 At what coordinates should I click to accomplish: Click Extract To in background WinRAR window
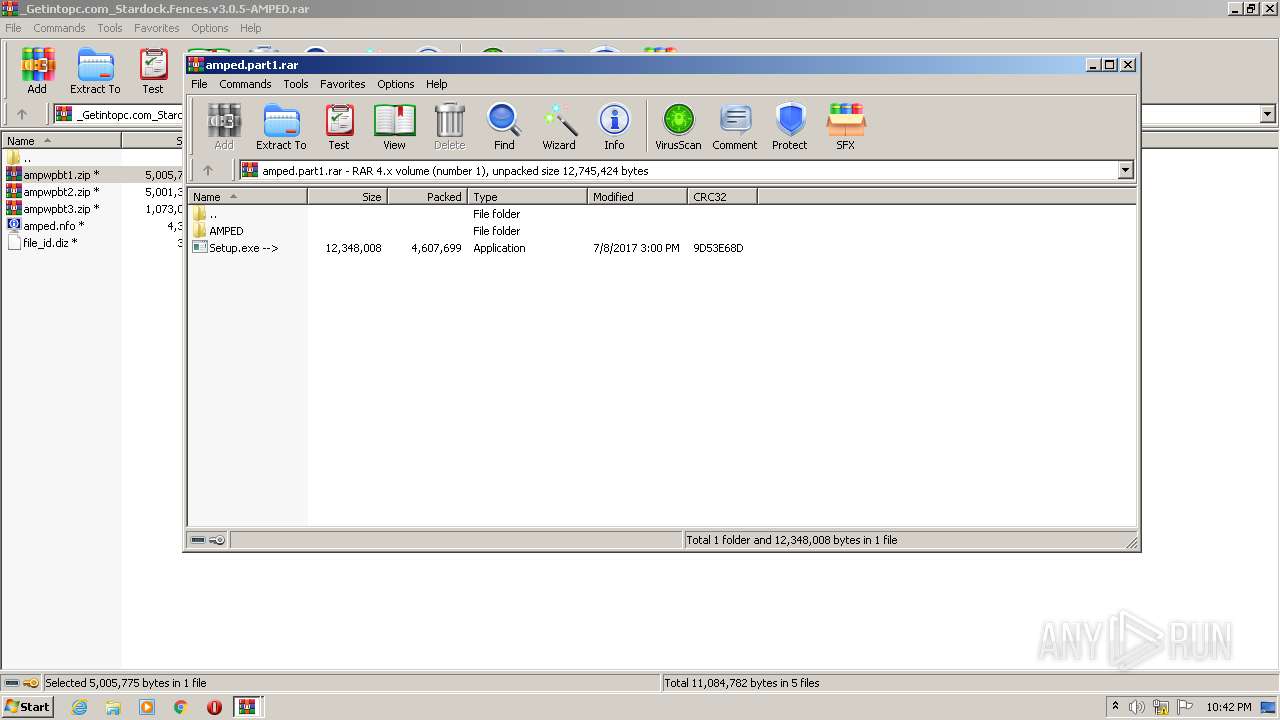coord(95,70)
